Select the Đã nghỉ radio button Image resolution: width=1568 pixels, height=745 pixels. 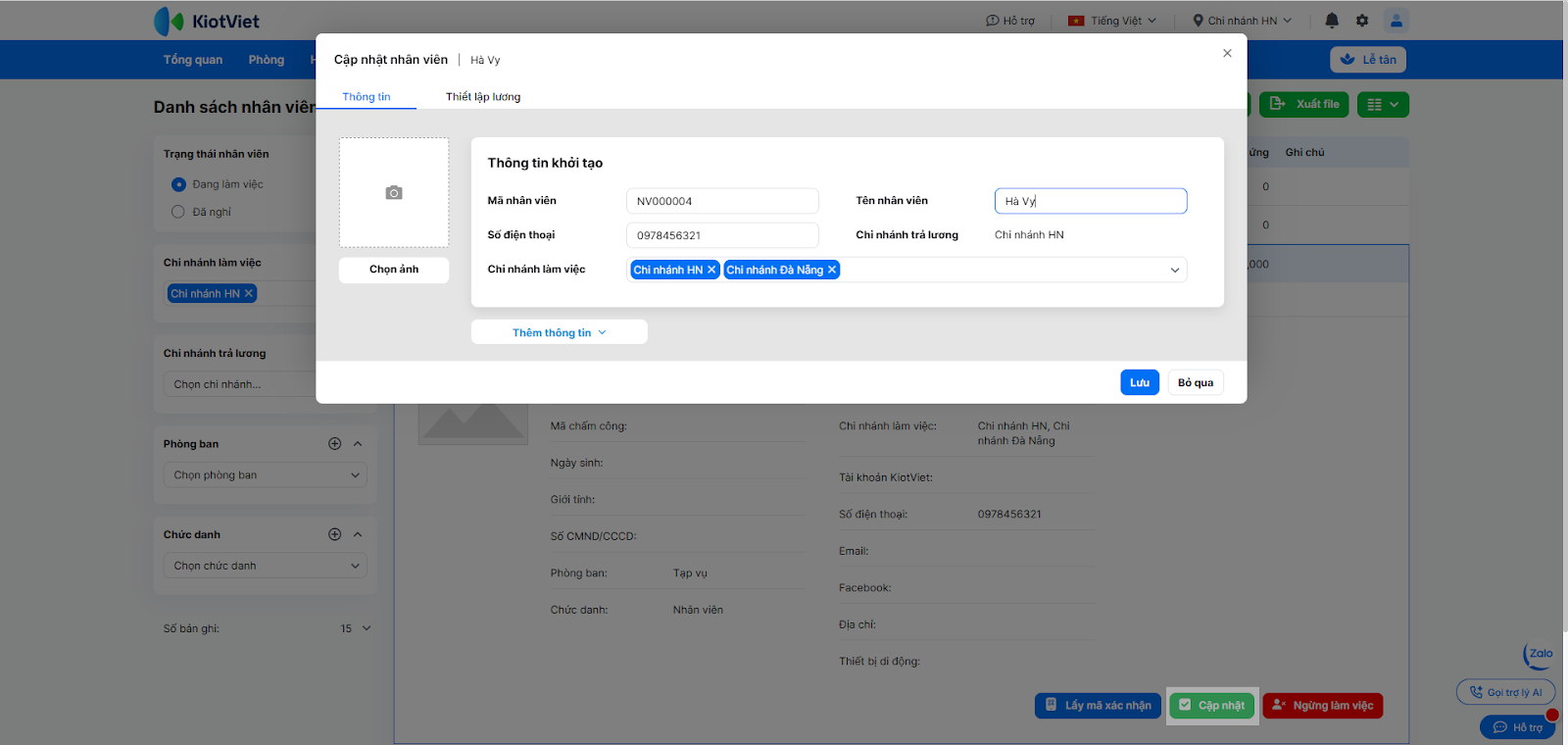click(x=178, y=212)
